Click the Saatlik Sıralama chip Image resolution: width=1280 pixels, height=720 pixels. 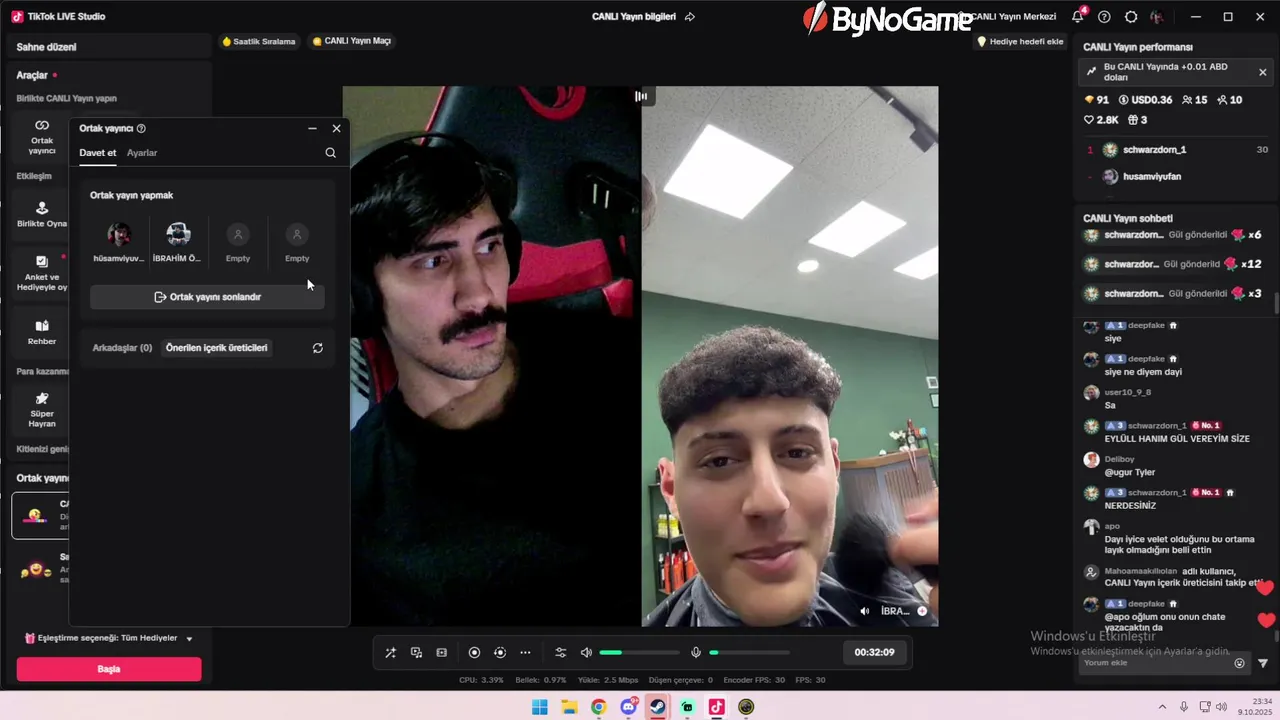(x=259, y=41)
